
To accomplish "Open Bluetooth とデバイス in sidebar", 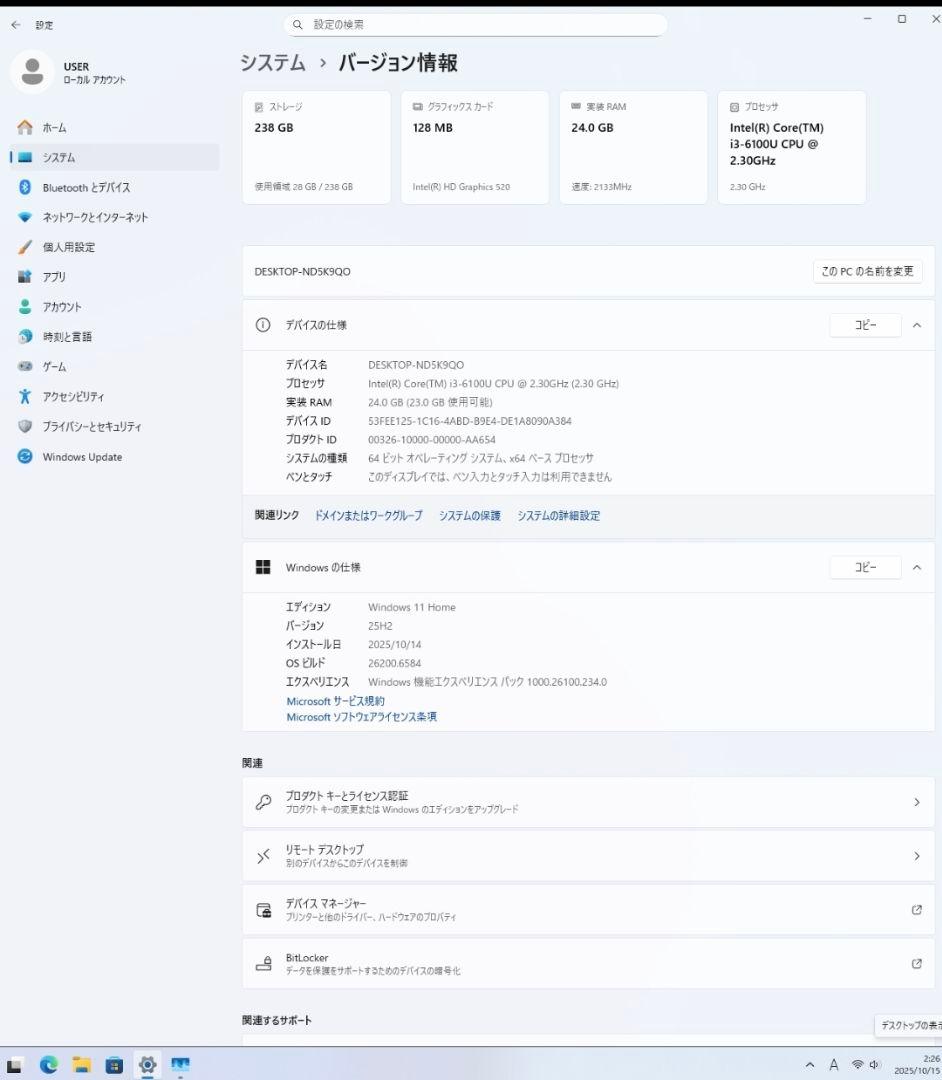I will 86,187.
